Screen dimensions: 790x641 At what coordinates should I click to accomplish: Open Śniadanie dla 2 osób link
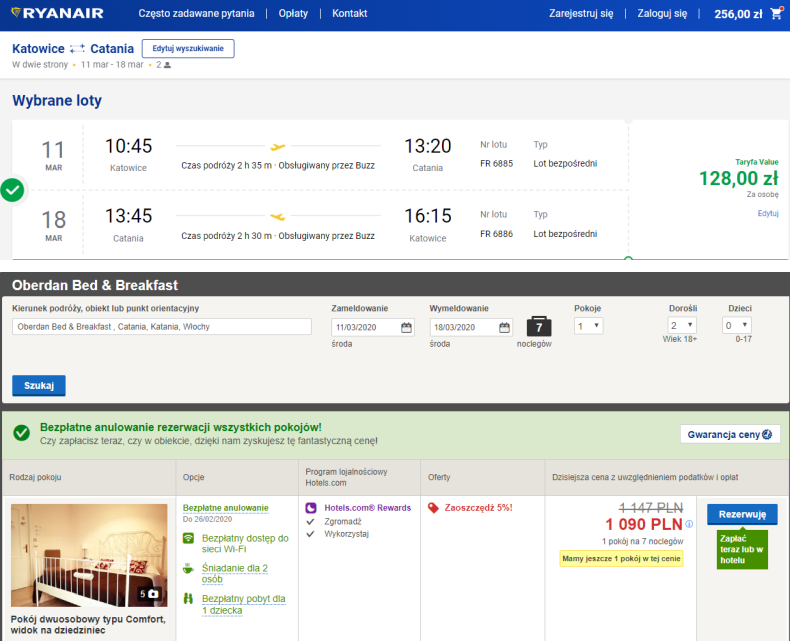click(235, 574)
